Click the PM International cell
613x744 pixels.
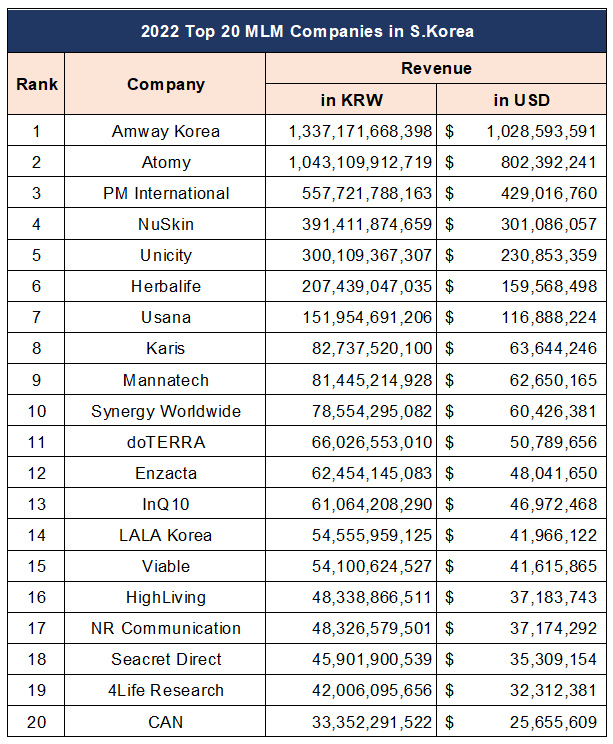tap(166, 193)
